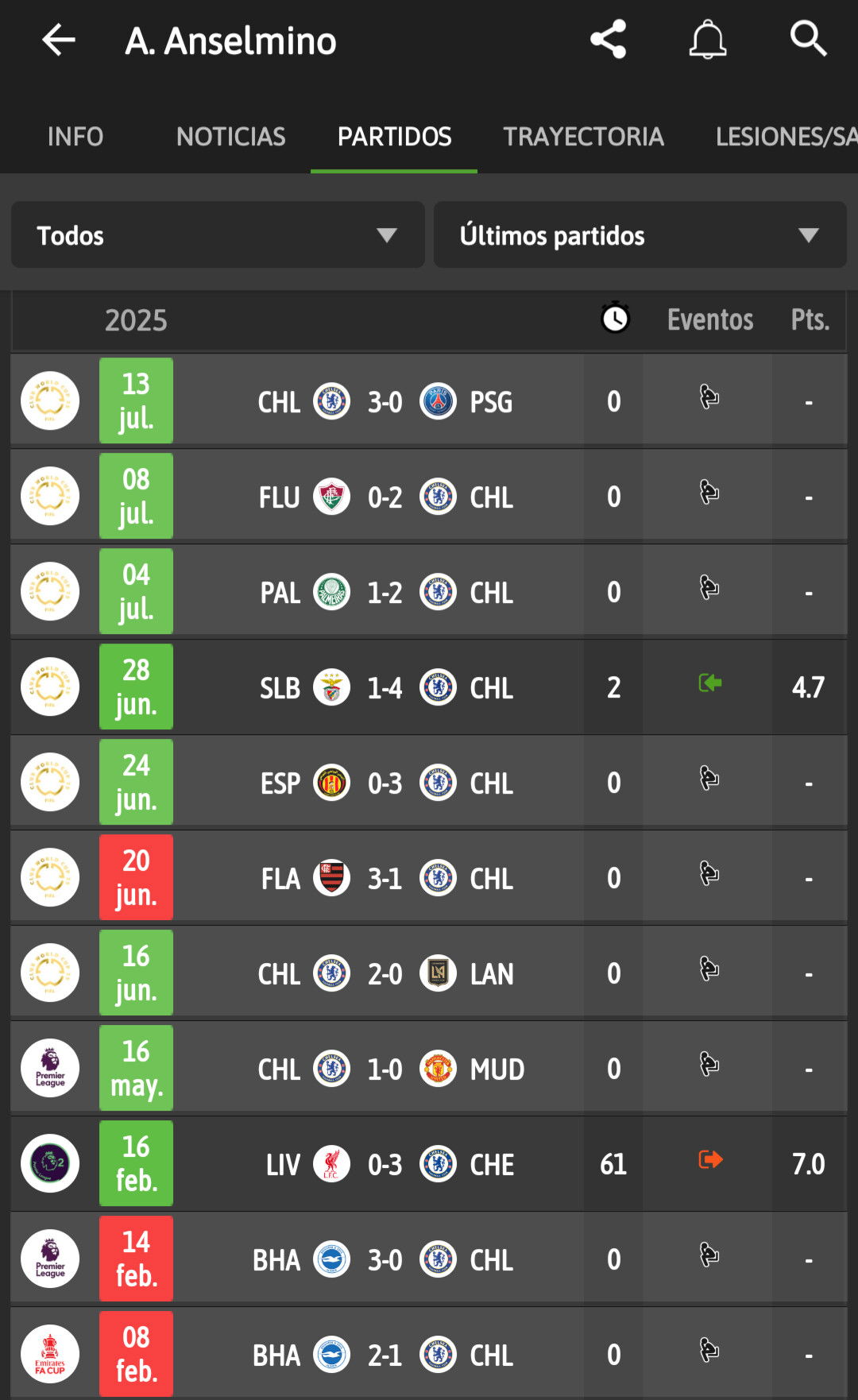
Task: Tap the green substitution-in icon
Action: pyautogui.click(x=710, y=683)
